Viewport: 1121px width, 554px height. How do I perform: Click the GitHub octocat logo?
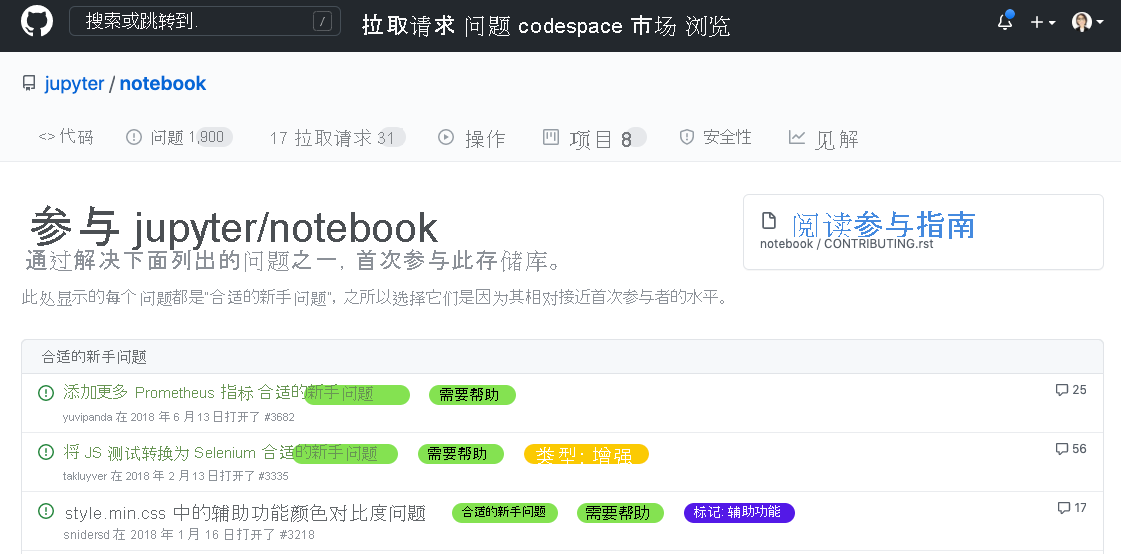[37, 21]
